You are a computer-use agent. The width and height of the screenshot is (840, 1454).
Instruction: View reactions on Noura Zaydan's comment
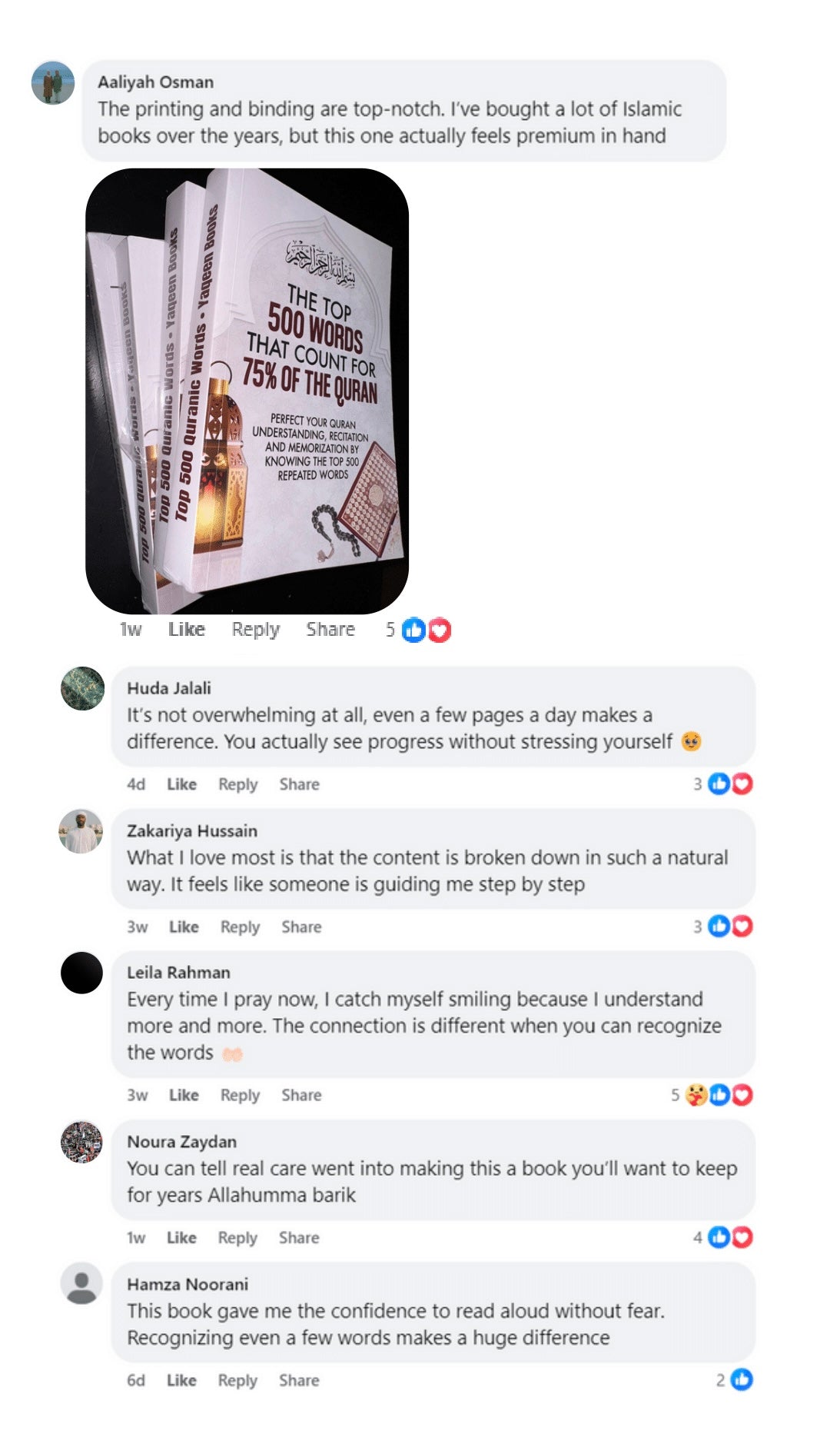point(722,1238)
